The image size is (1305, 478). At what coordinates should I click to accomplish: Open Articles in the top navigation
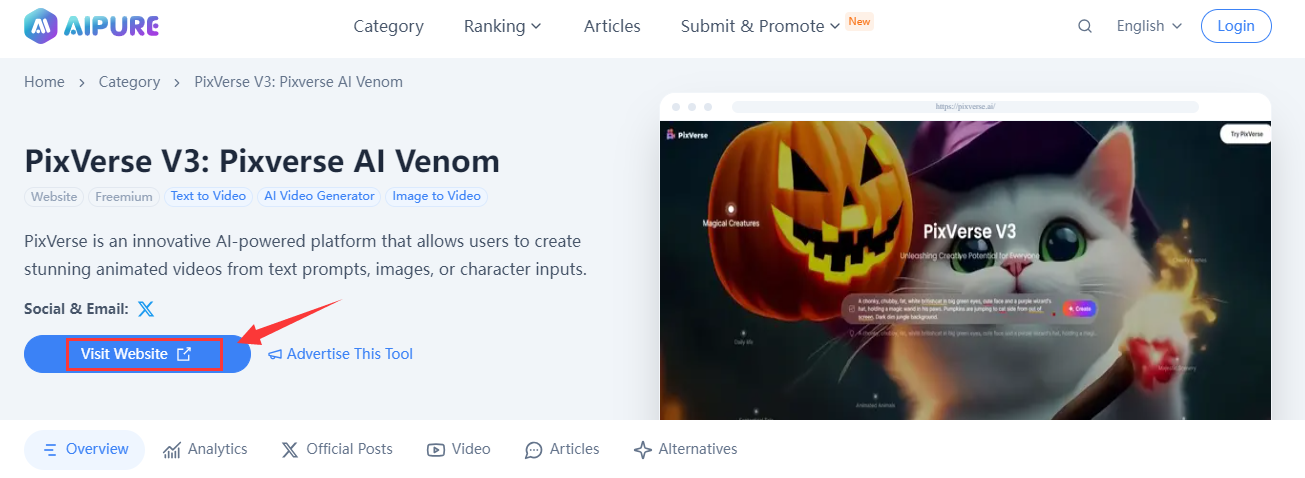[x=612, y=26]
